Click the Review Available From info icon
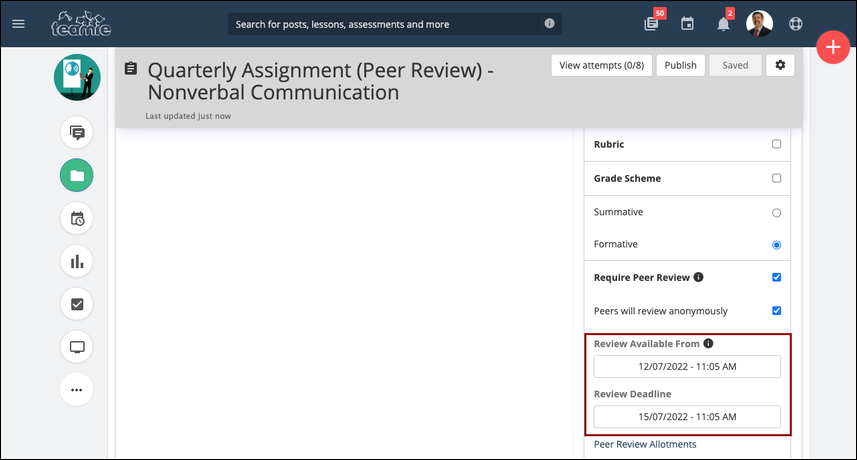Viewport: 857px width, 460px height. tap(708, 343)
